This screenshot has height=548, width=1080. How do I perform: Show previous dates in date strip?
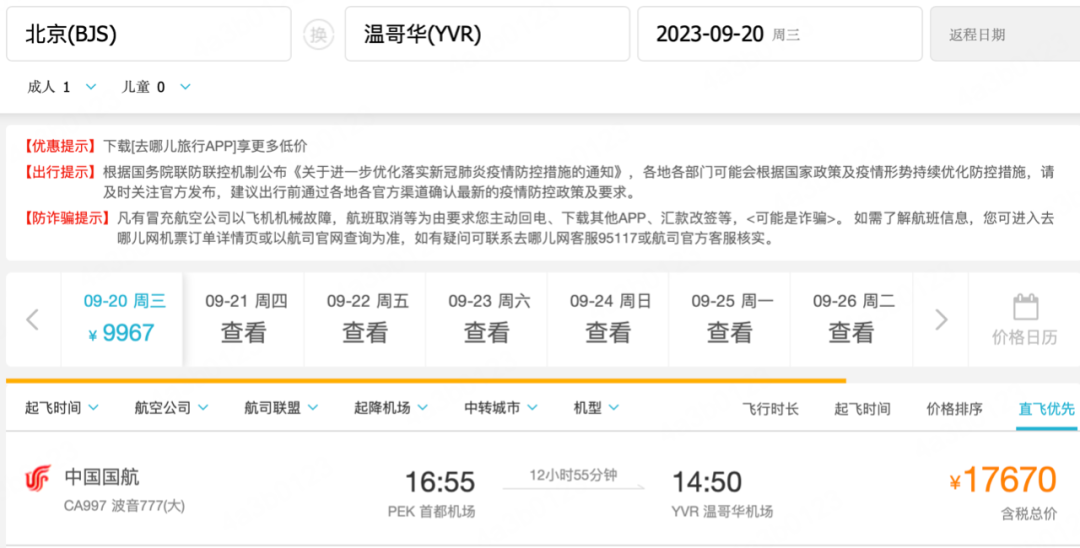coord(32,319)
